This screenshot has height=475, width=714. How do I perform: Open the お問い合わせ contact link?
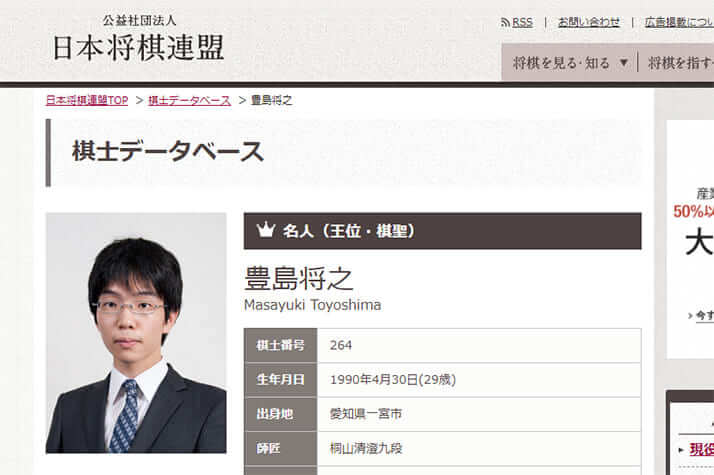pyautogui.click(x=589, y=22)
